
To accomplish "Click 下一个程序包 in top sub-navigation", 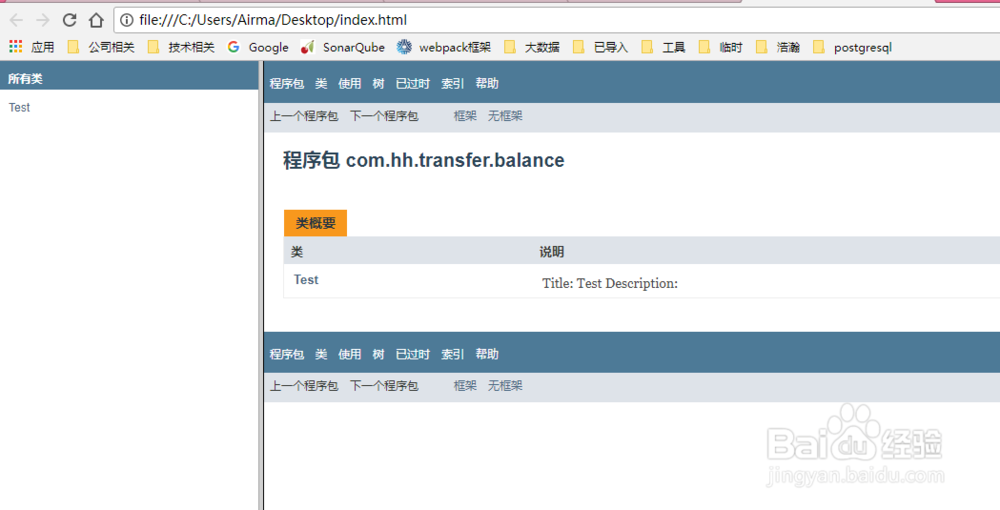I will (x=384, y=116).
